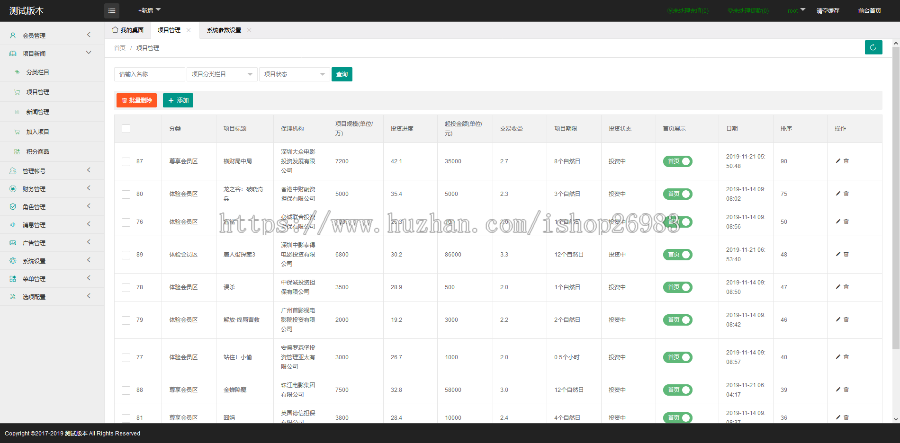This screenshot has height=443, width=900.
Task: Check the select-all checkbox in table header
Action: click(126, 128)
